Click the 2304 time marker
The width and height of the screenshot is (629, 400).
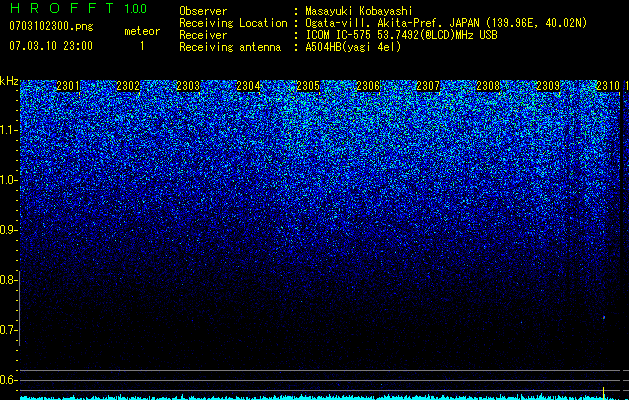pos(248,86)
